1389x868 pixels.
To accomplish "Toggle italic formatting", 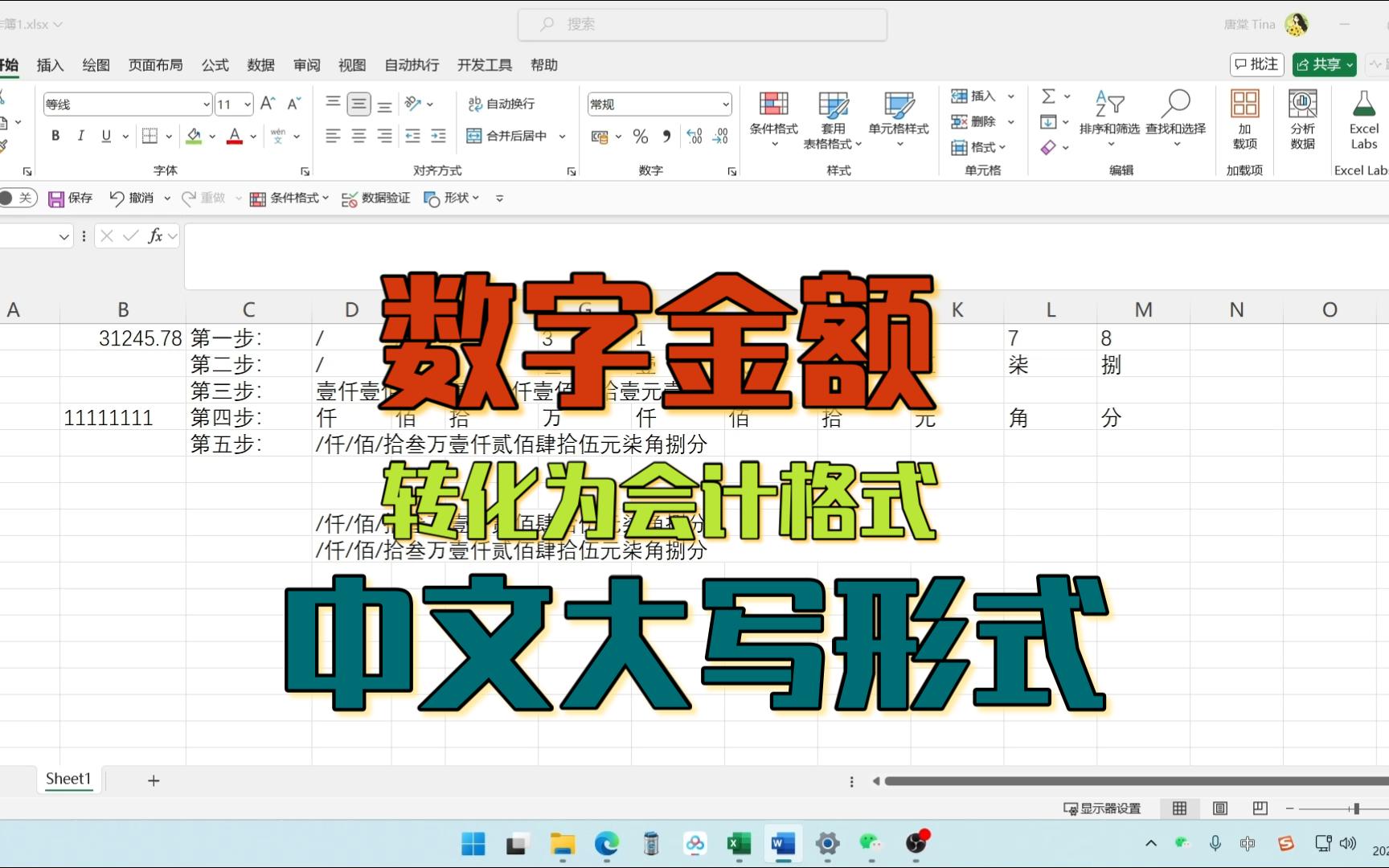I will (x=80, y=135).
